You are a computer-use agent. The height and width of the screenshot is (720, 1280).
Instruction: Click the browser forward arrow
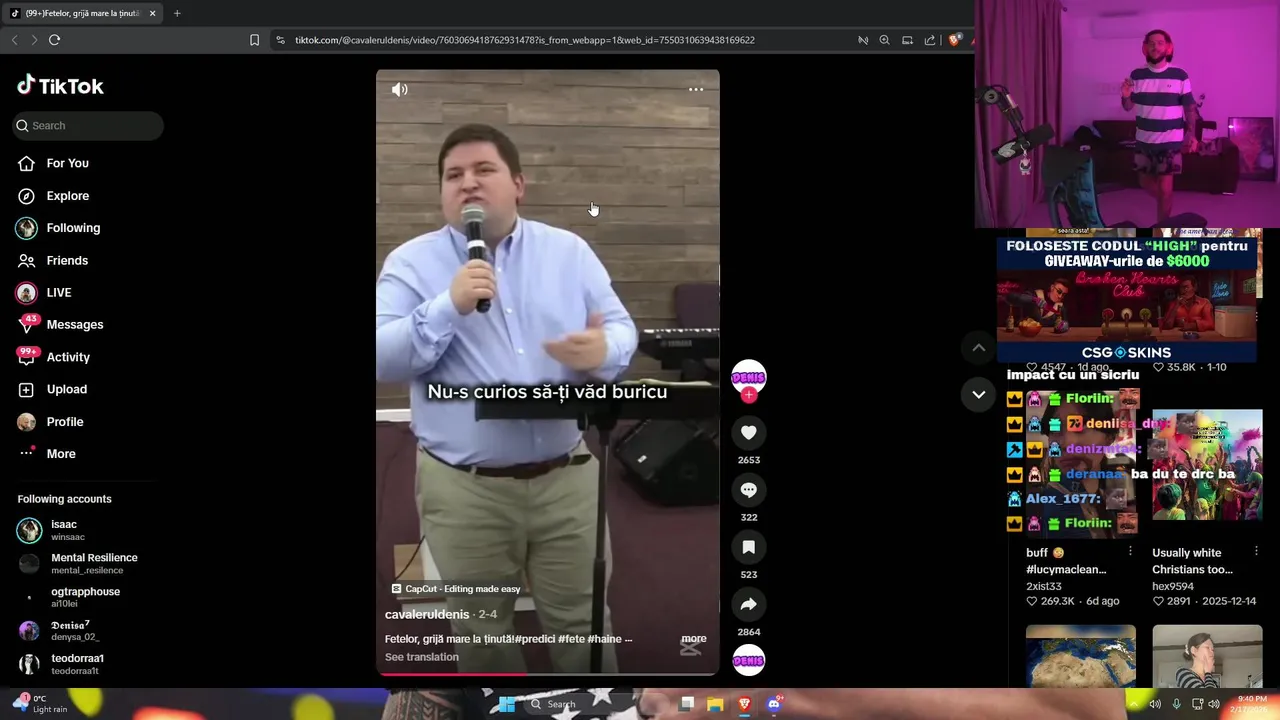[x=34, y=40]
